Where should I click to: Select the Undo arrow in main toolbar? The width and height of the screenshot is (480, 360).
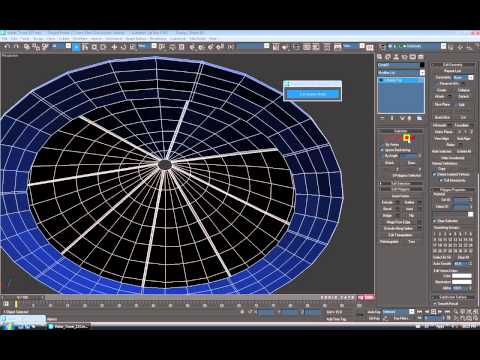tap(7, 47)
